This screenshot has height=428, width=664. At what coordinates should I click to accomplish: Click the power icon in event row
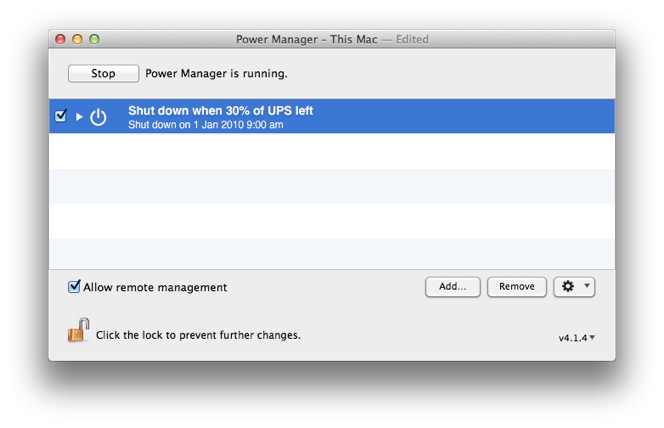tap(98, 117)
